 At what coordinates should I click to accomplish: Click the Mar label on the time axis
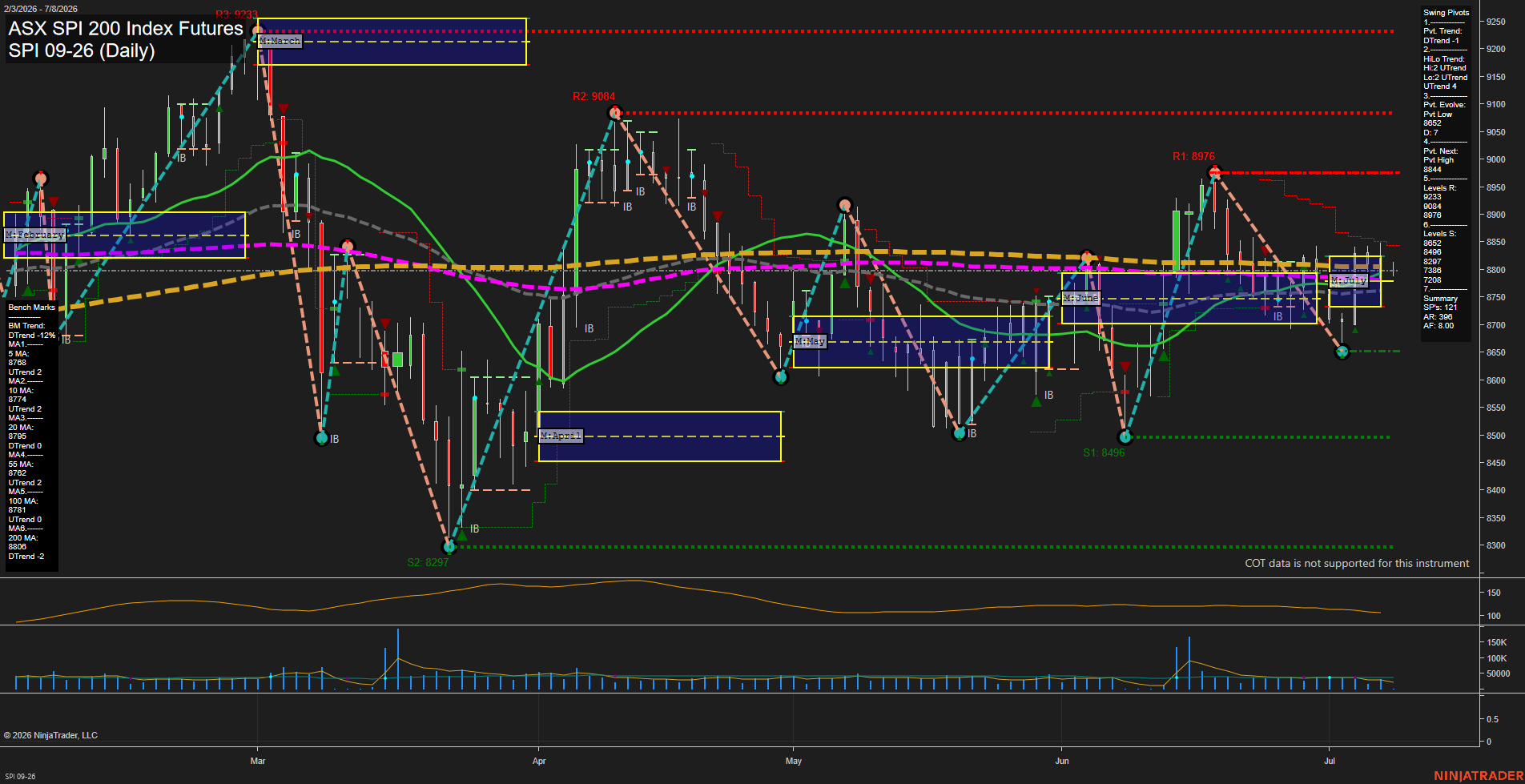click(x=258, y=761)
